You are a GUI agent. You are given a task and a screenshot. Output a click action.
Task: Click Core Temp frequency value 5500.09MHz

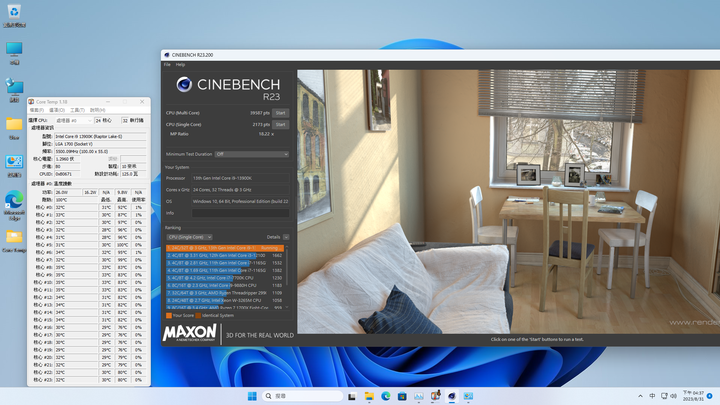click(100, 151)
